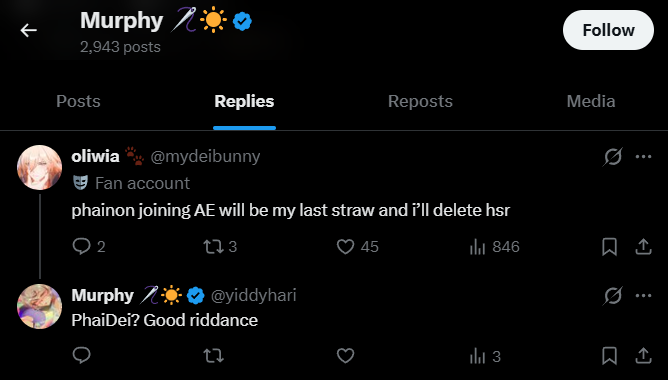668x380 pixels.
Task: Select the Reposts tab
Action: pyautogui.click(x=420, y=101)
